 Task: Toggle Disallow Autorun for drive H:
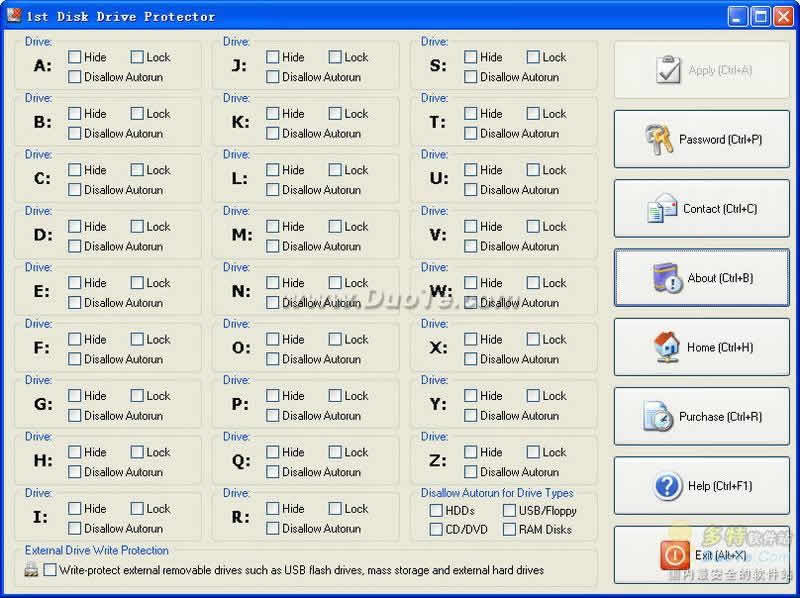(x=74, y=472)
